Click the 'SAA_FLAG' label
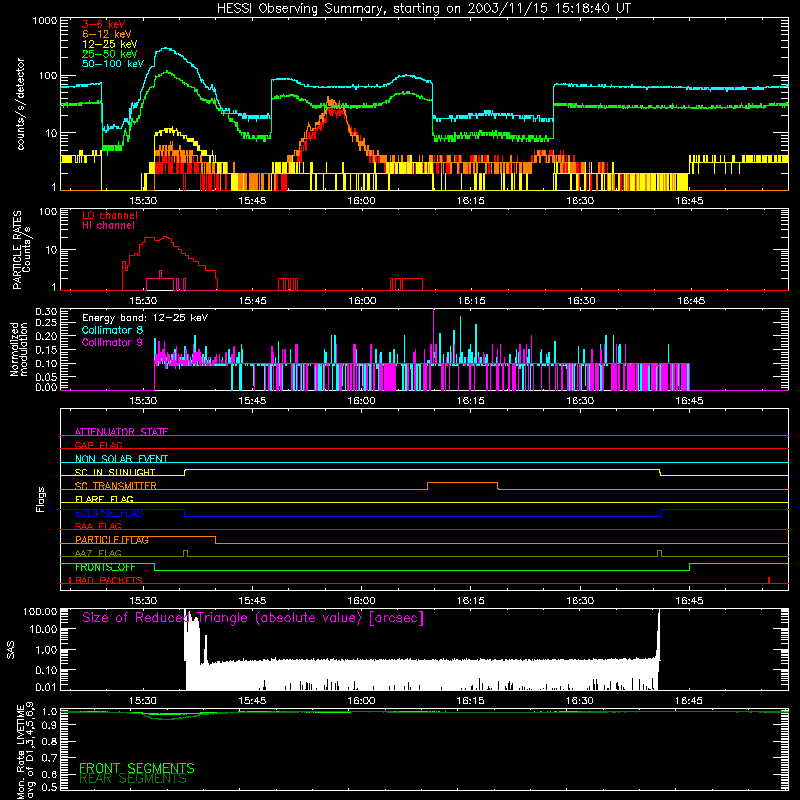 pos(98,526)
